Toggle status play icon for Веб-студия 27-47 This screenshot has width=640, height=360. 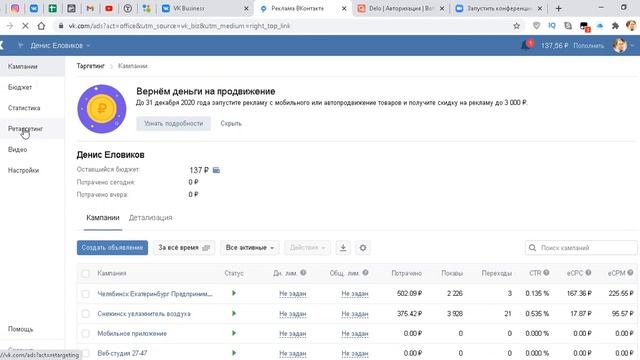pyautogui.click(x=234, y=353)
